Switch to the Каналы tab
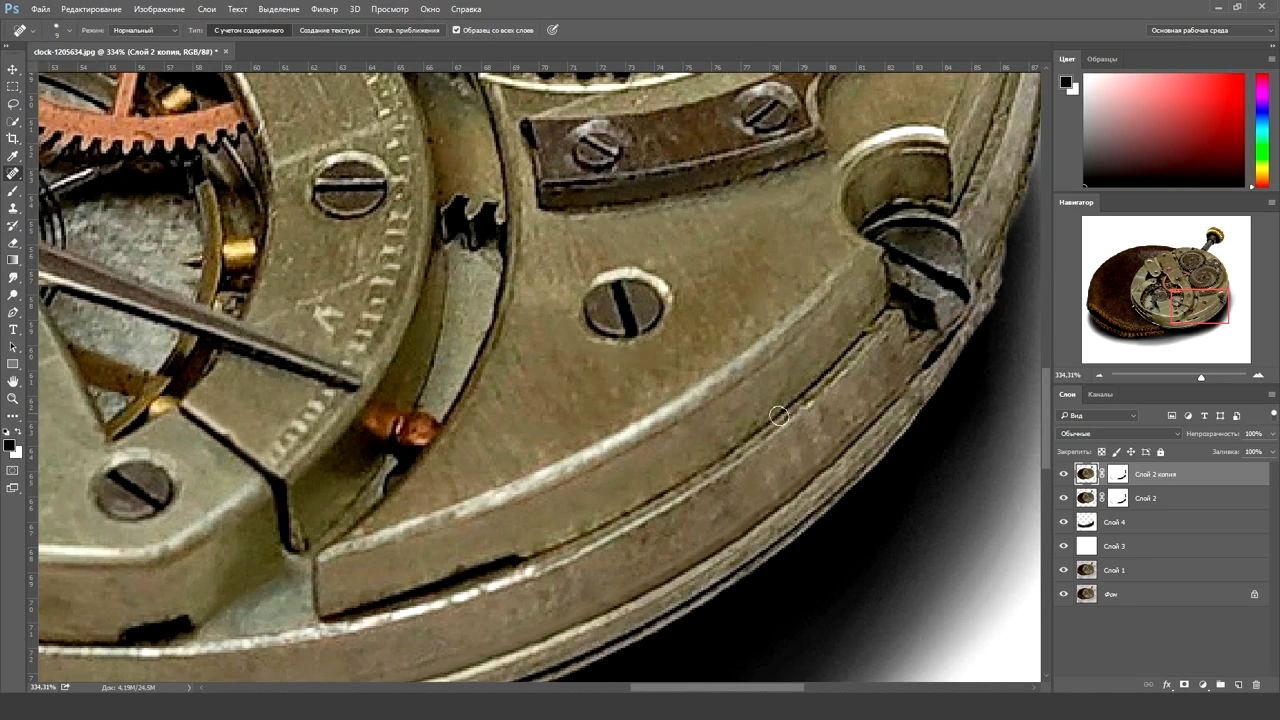This screenshot has height=720, width=1280. point(1100,394)
